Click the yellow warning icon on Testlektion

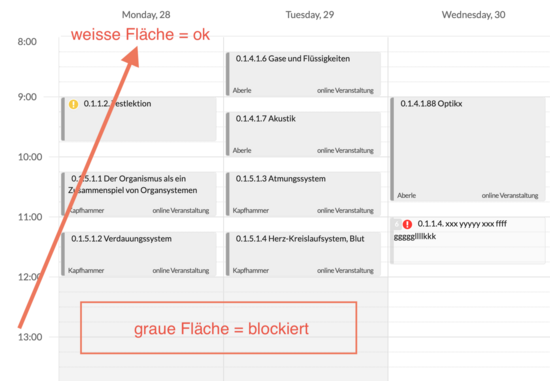coord(73,104)
